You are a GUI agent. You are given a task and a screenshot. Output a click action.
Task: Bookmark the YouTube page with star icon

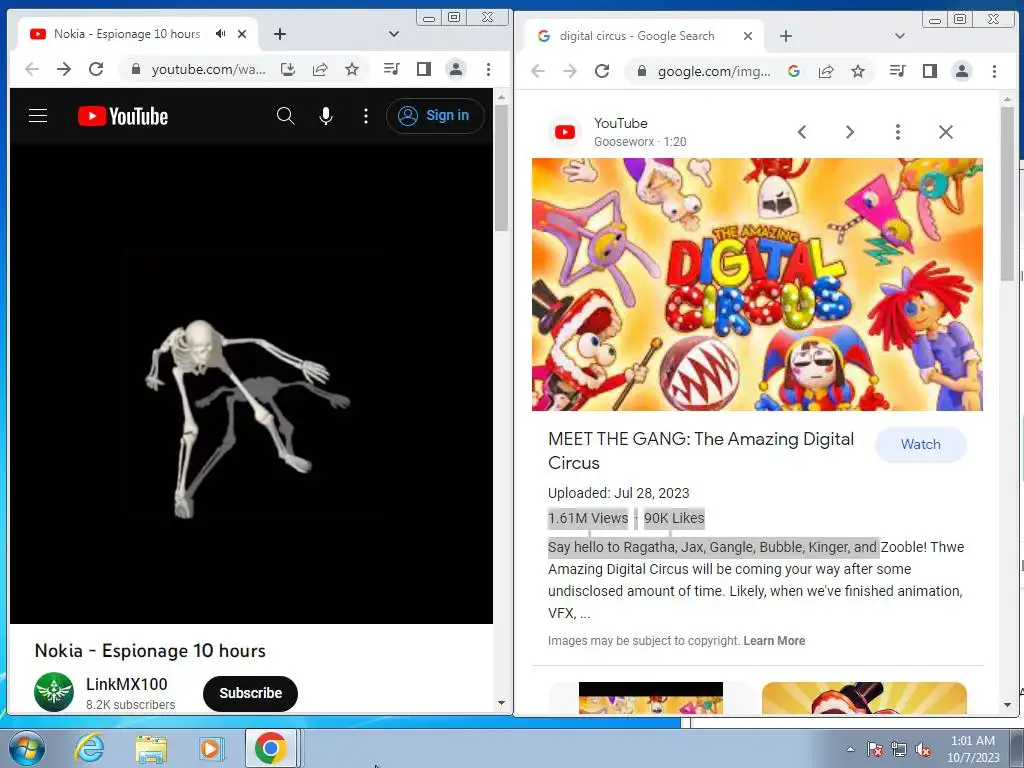352,69
